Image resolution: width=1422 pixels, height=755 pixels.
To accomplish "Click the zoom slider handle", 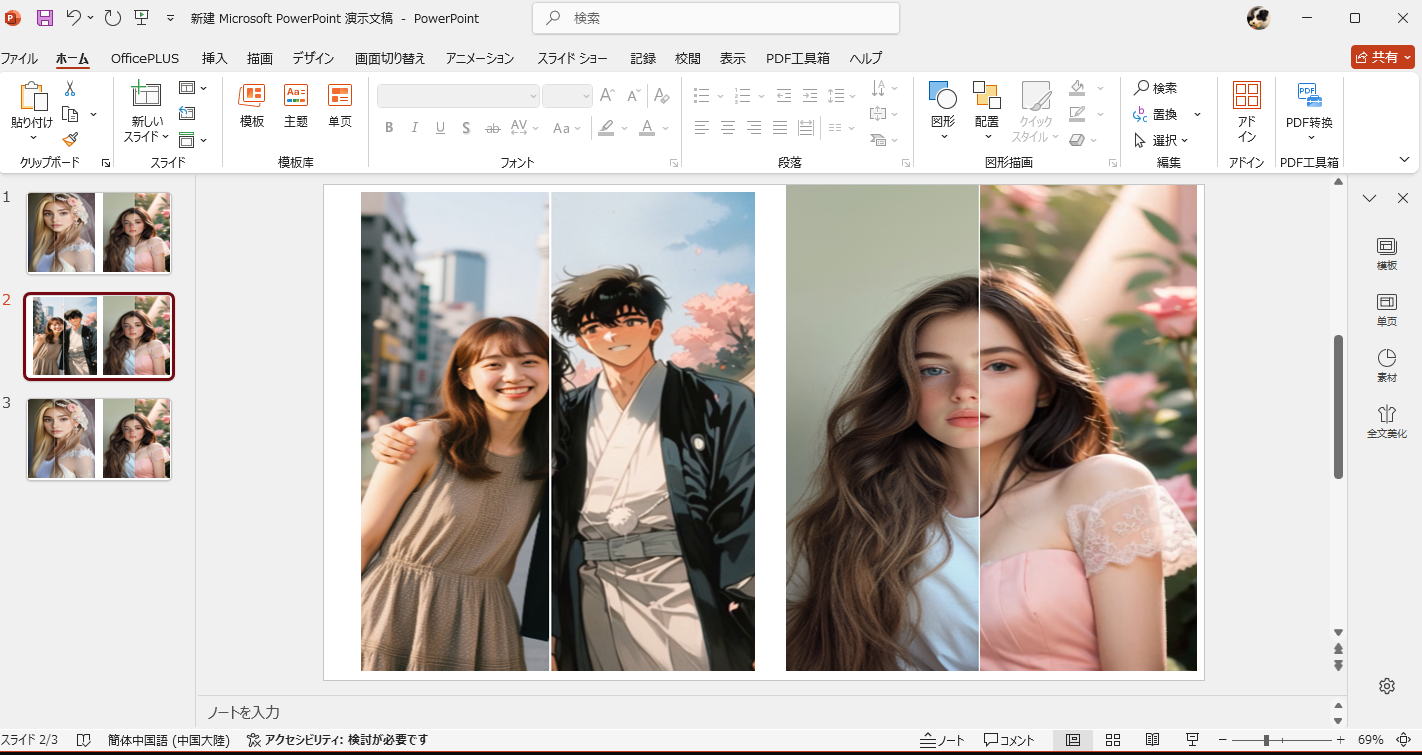I will click(1266, 740).
